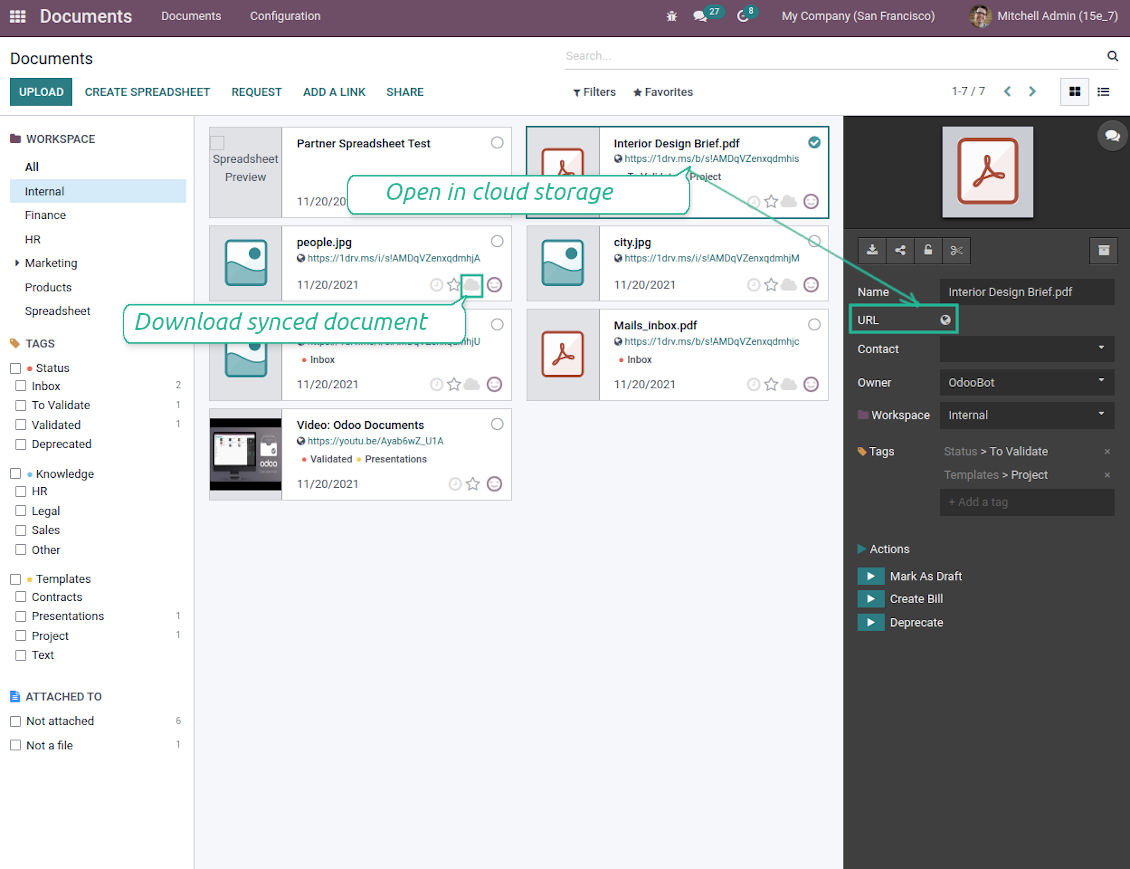Open chatter speech bubble icon in details panel
Screen dimensions: 1130x869
(1112, 135)
